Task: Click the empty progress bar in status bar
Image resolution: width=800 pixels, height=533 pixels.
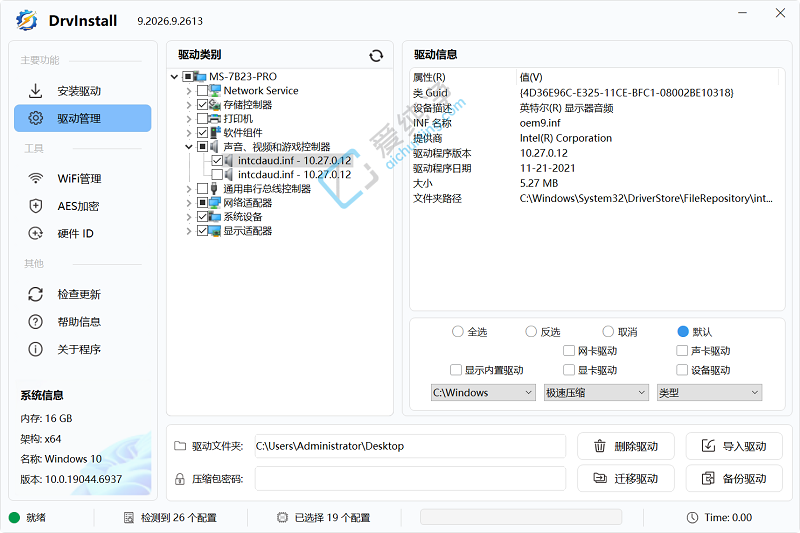Action: (521, 517)
